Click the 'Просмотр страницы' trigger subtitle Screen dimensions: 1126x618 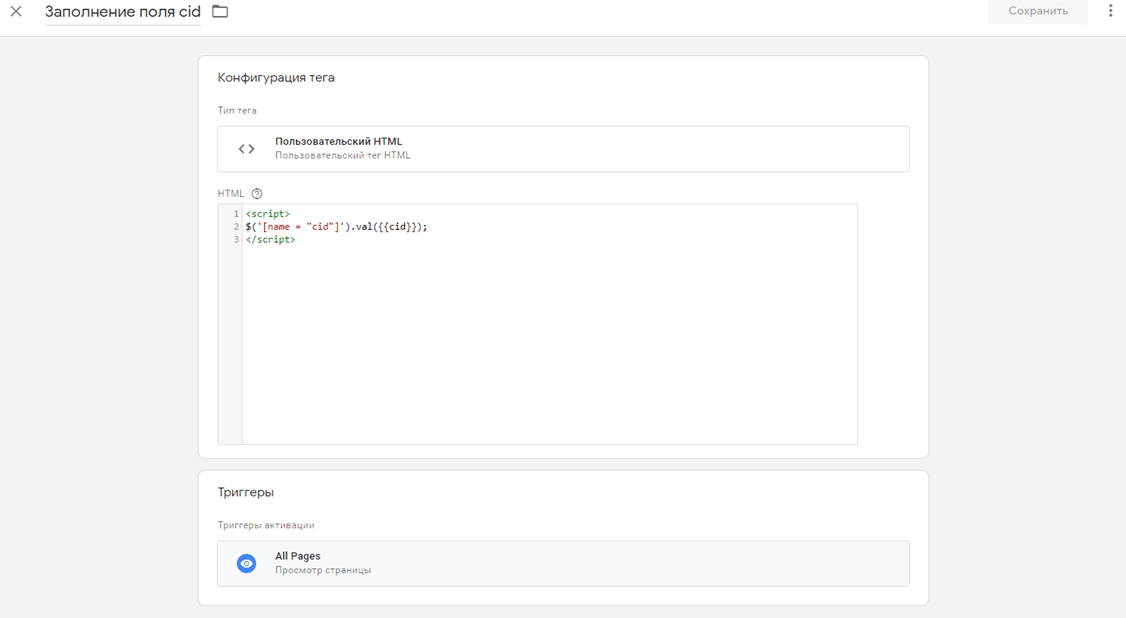coord(323,570)
